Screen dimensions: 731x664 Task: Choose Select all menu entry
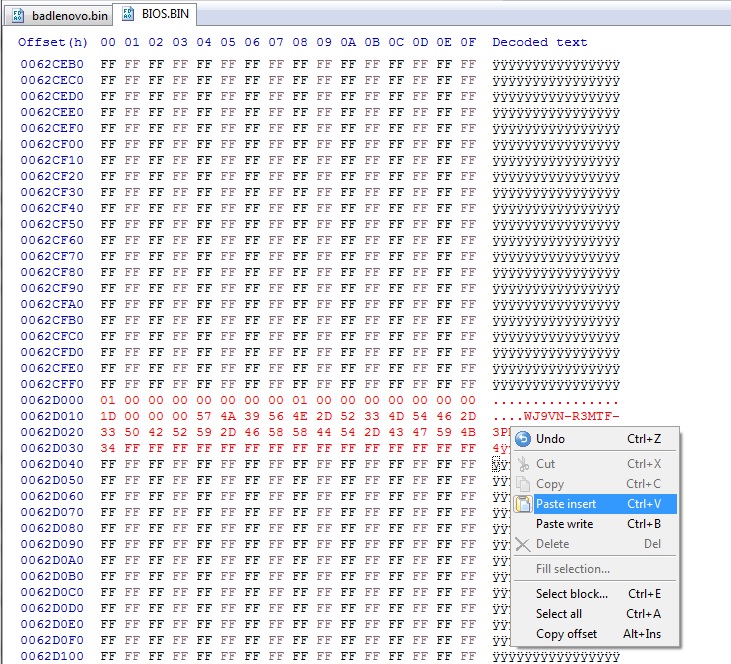(595, 614)
